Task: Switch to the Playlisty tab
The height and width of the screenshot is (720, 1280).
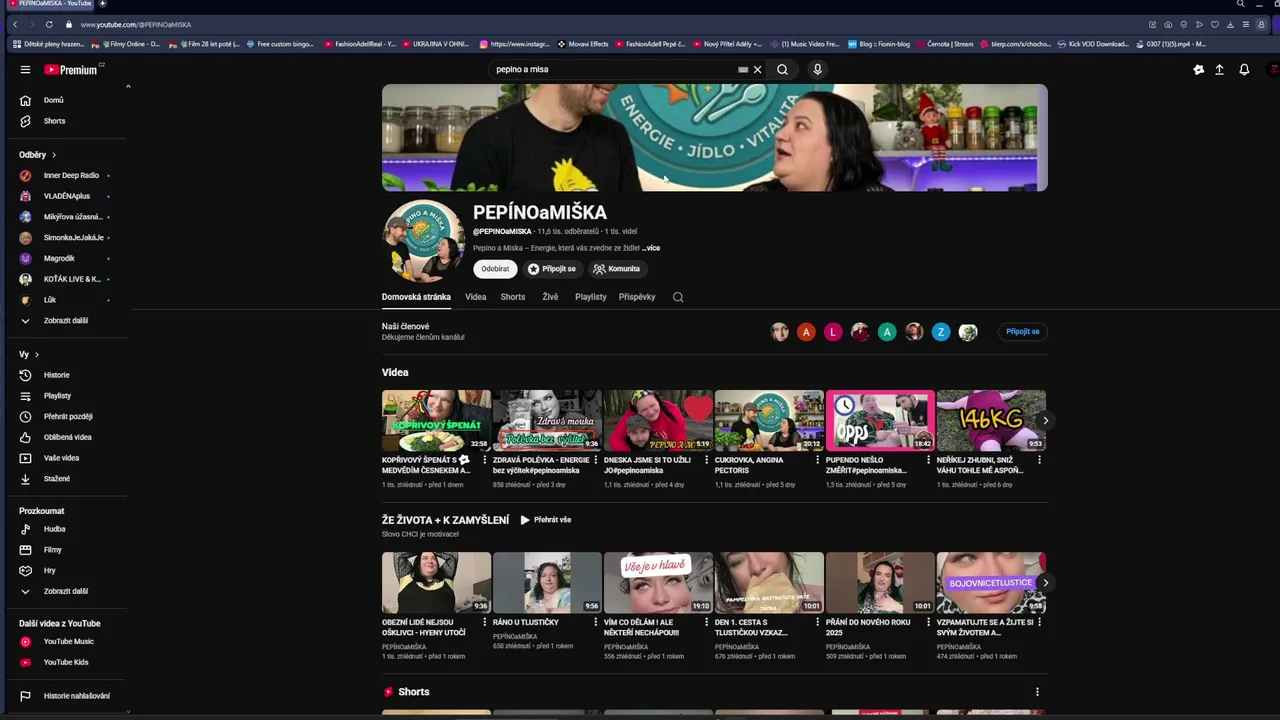Action: pyautogui.click(x=591, y=297)
